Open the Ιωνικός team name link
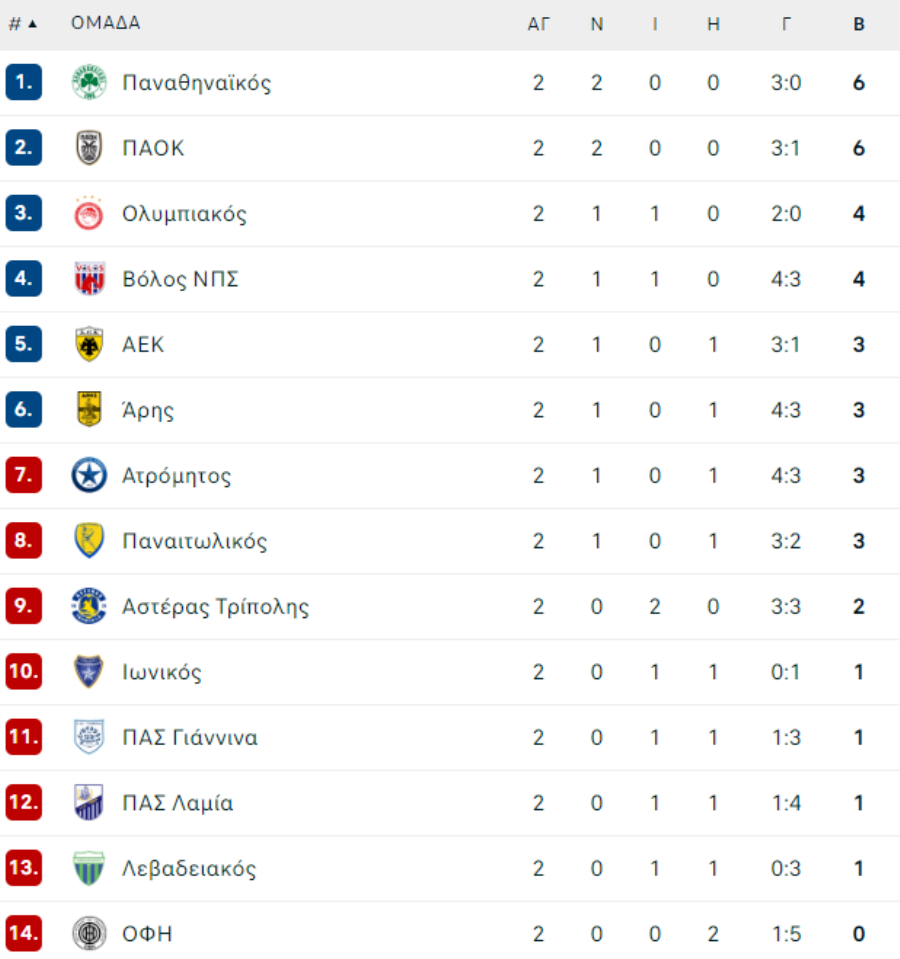The image size is (900, 959). pyautogui.click(x=162, y=672)
